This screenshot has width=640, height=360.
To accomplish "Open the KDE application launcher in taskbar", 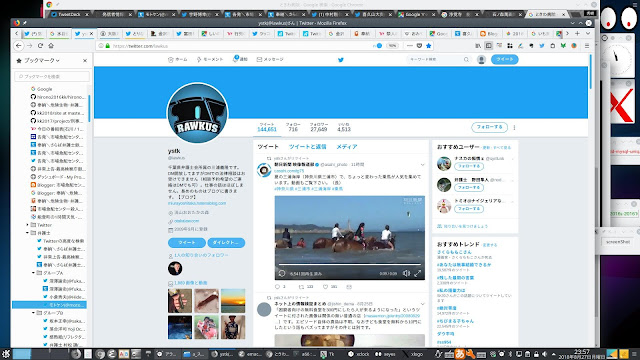I will [5, 354].
